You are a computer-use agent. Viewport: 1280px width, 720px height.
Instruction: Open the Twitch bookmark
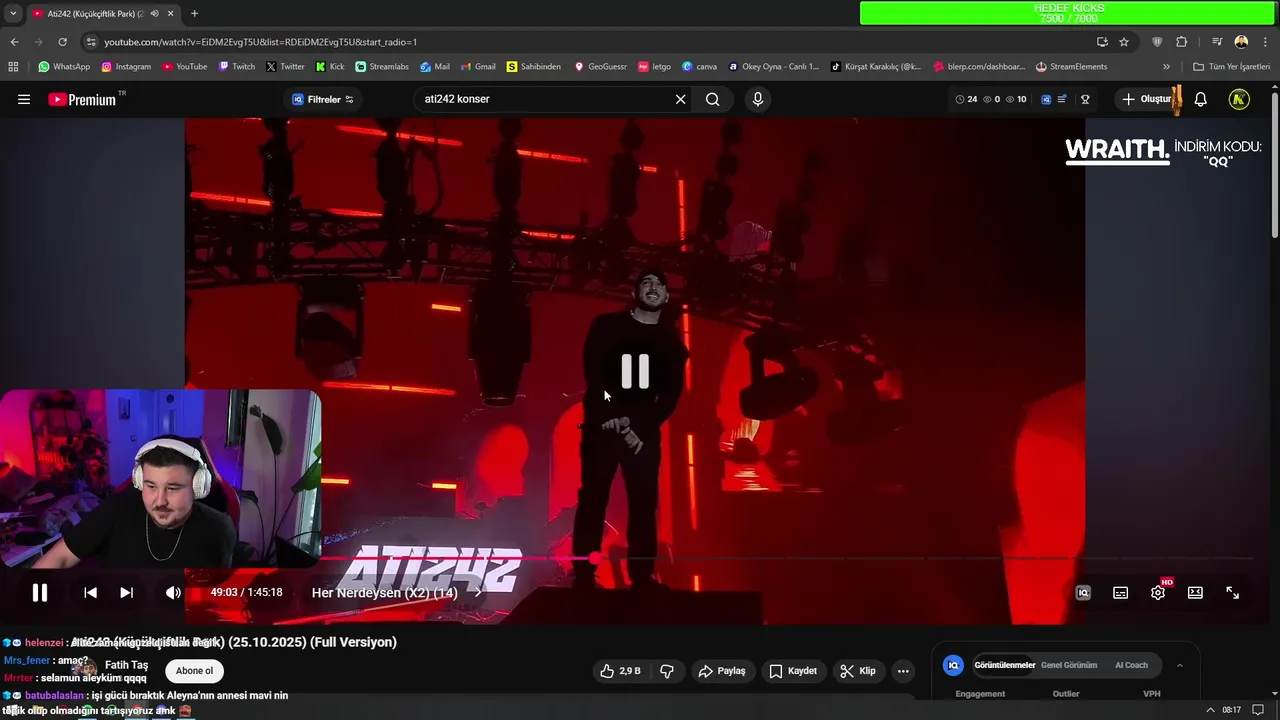(x=237, y=67)
